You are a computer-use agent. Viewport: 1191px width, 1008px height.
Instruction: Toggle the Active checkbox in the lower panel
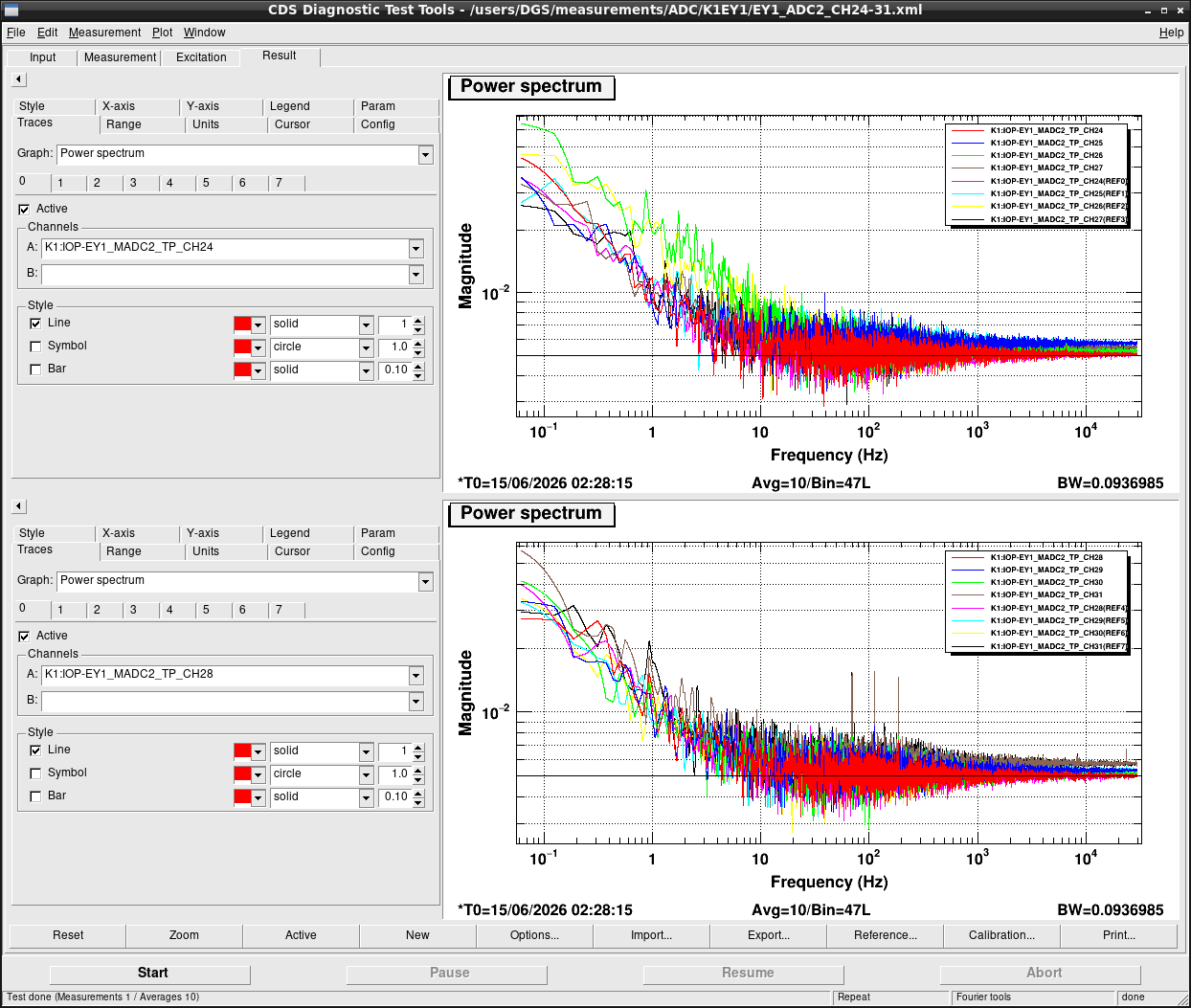point(24,637)
